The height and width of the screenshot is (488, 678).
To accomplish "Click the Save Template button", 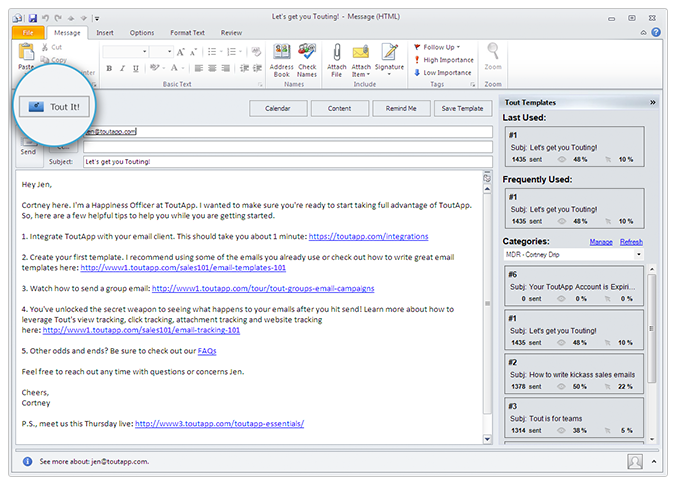I will tap(463, 108).
